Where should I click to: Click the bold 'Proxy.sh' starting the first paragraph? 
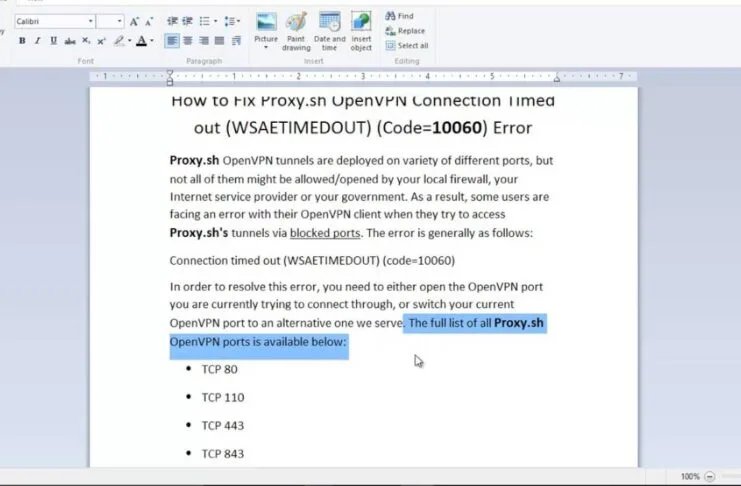pyautogui.click(x=194, y=161)
